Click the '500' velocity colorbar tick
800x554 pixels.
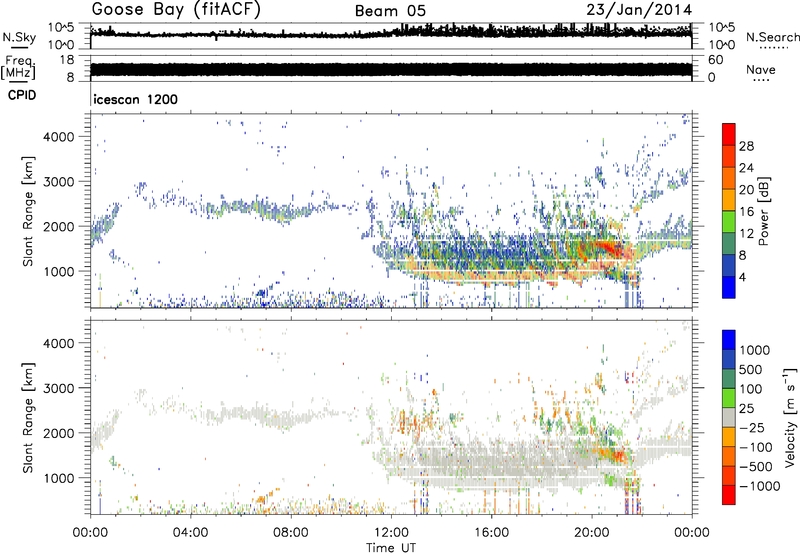tap(751, 370)
